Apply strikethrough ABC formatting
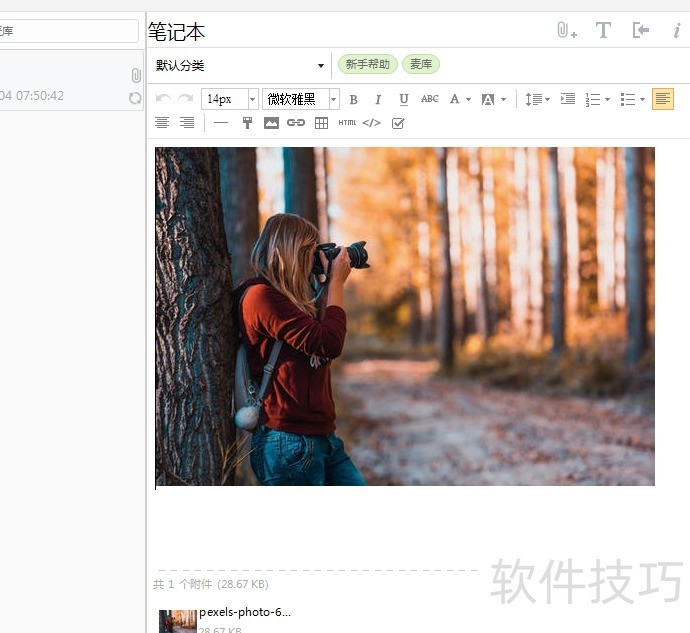 coord(429,99)
